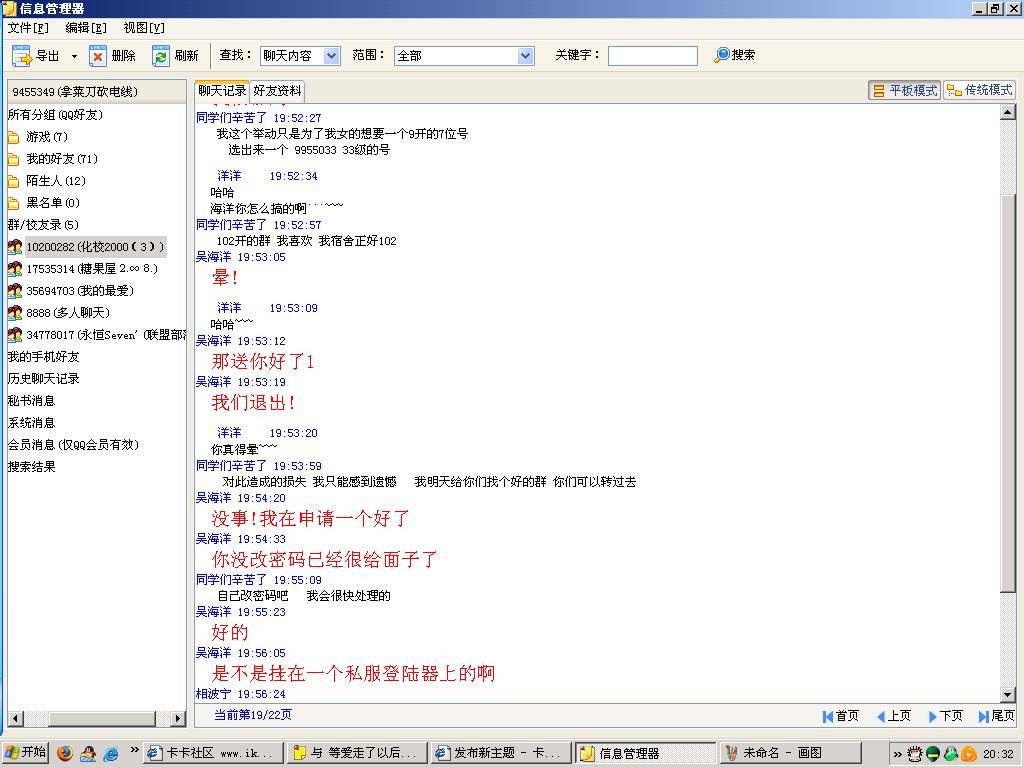Go to first page (首页)

click(840, 716)
